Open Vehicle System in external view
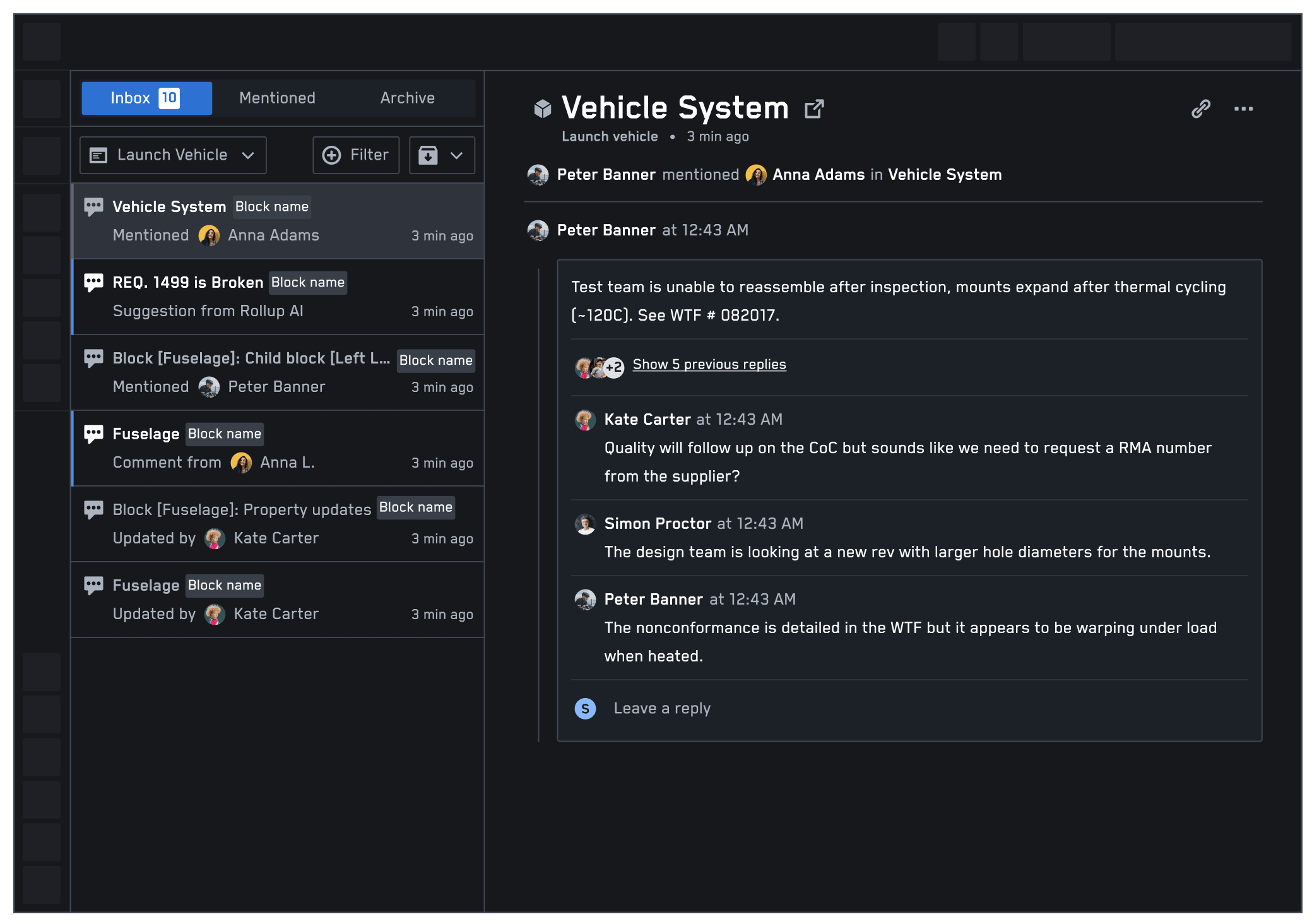The image size is (1312, 924). point(814,109)
